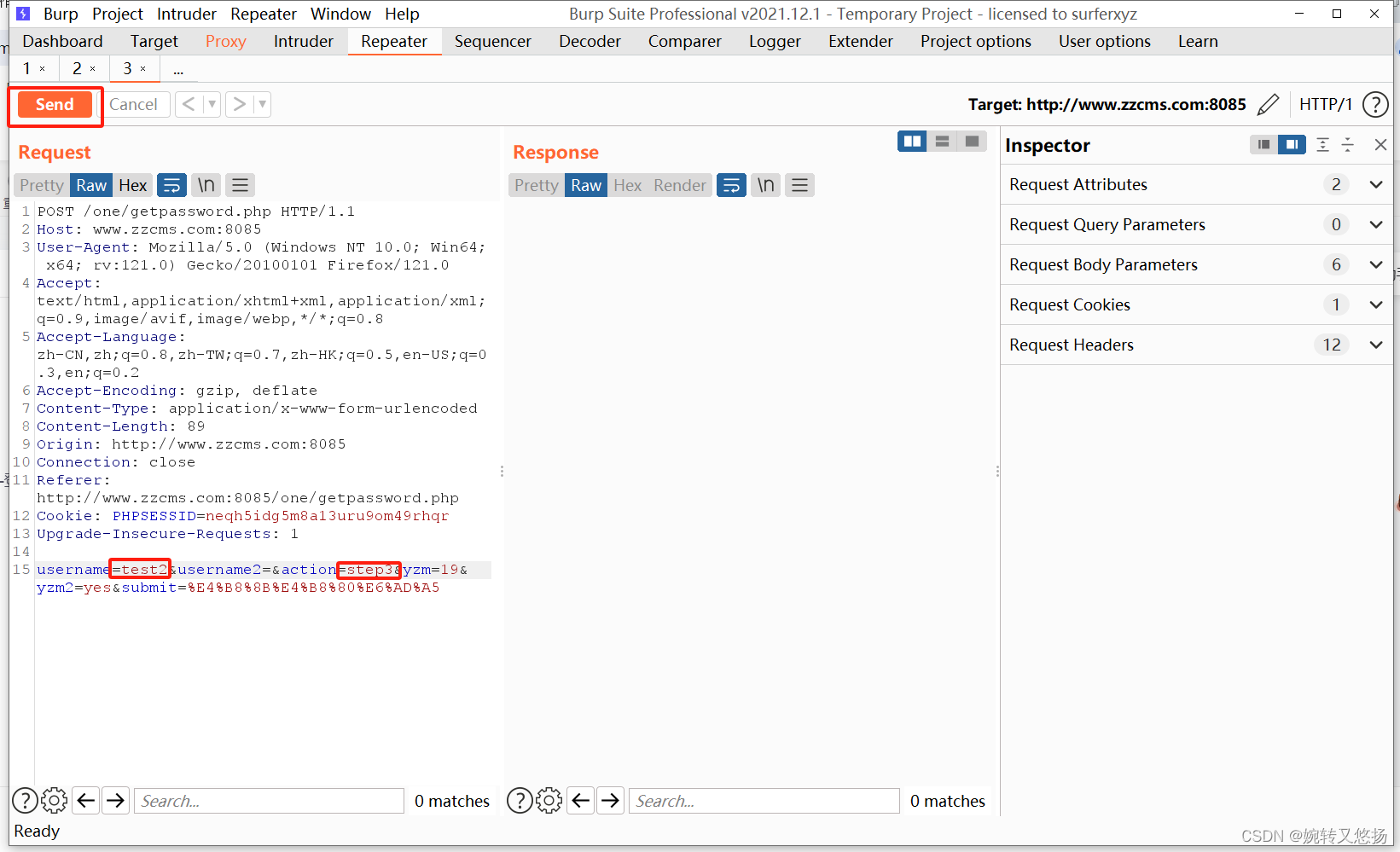Open history dropdown next to back arrow
The width and height of the screenshot is (1400, 852).
[x=212, y=104]
